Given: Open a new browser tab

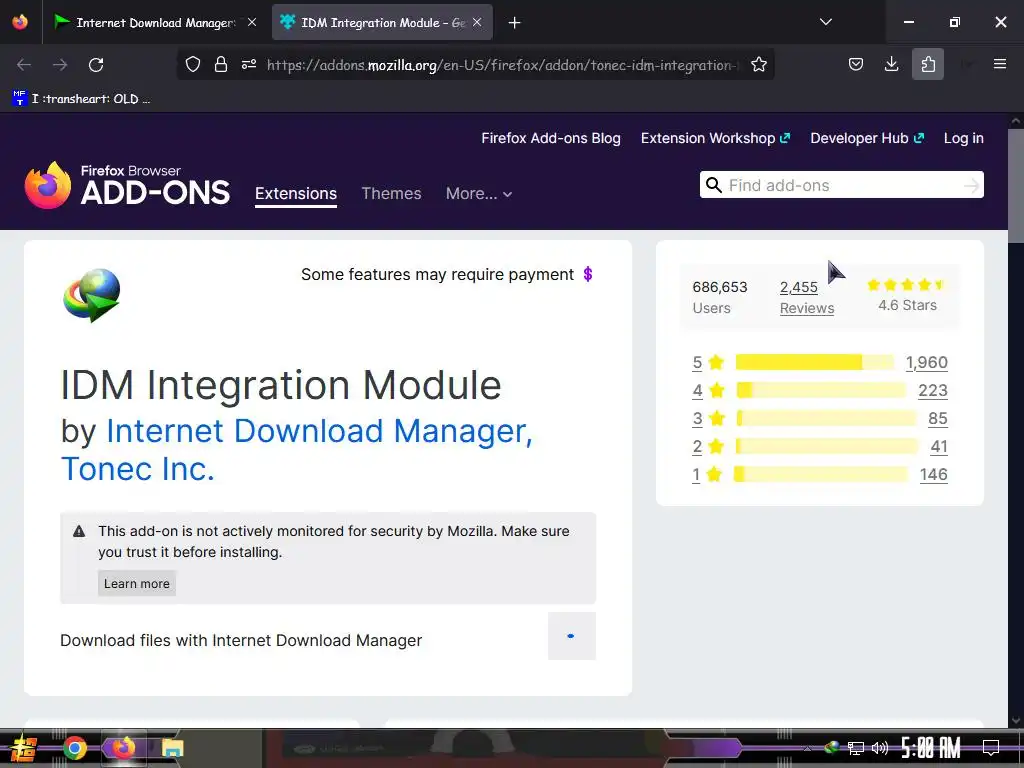Looking at the screenshot, I should click(x=515, y=23).
